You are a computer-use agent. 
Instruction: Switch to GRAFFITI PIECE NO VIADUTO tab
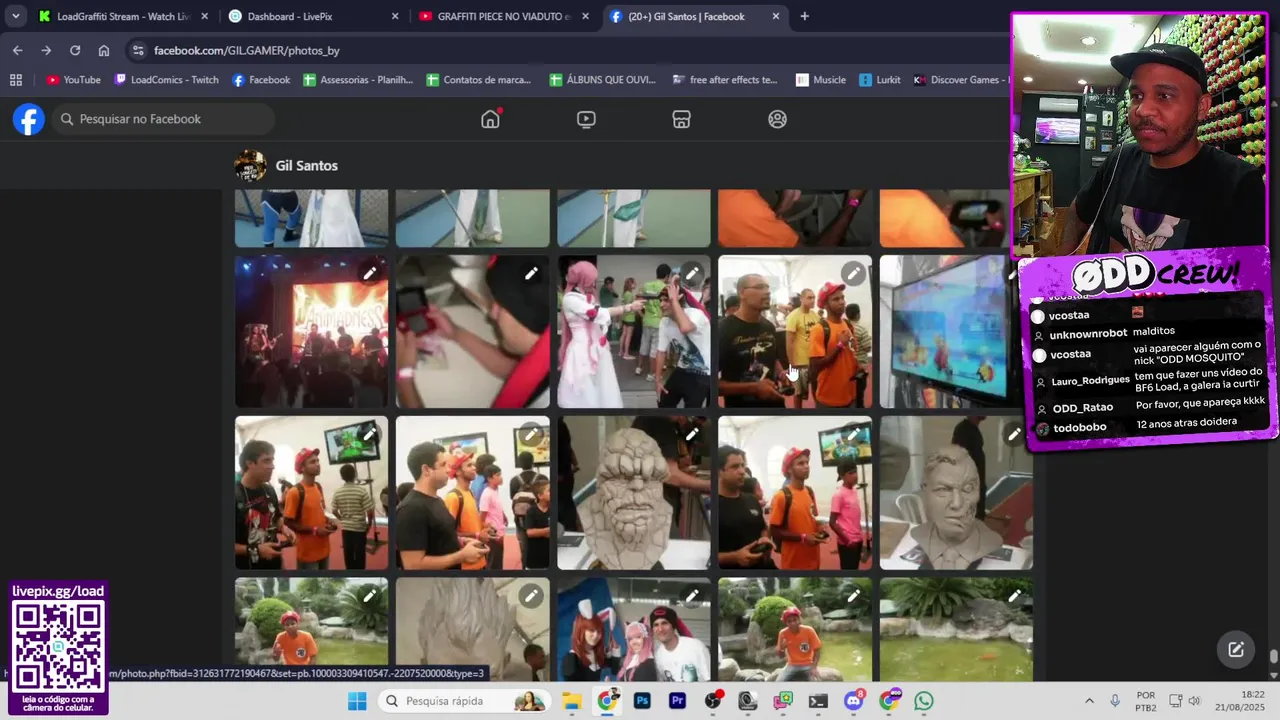[503, 16]
